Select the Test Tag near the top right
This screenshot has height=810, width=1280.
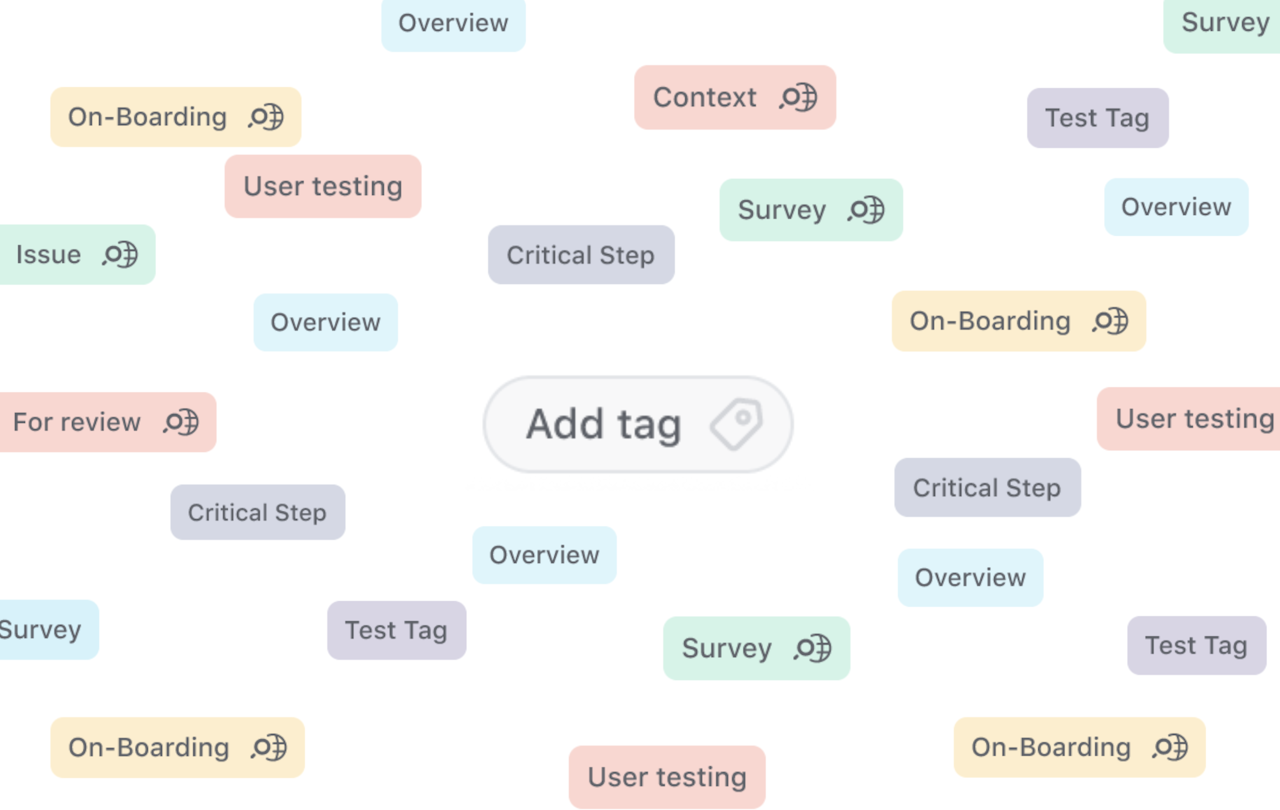pyautogui.click(x=1097, y=118)
